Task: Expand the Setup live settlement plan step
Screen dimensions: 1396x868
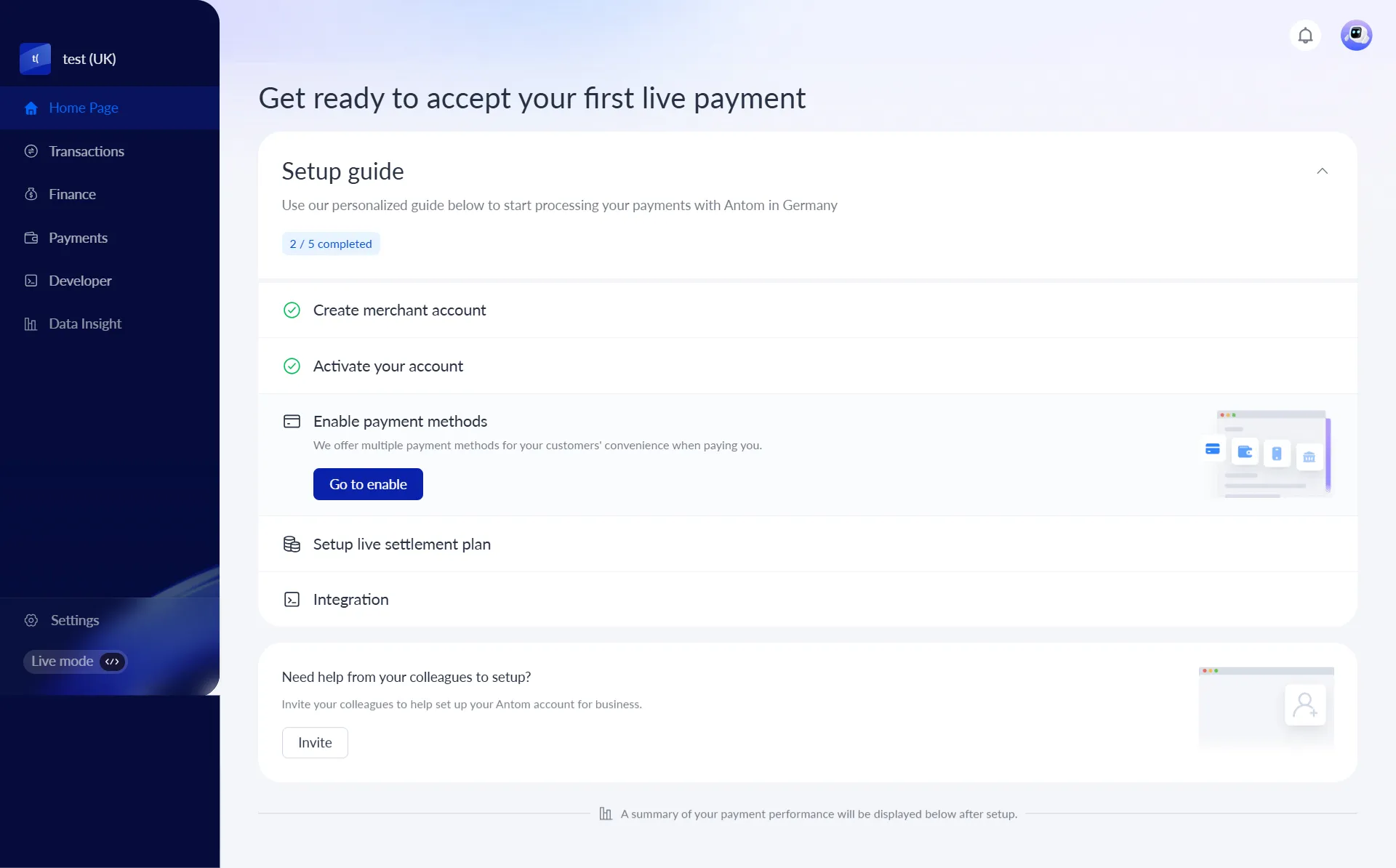Action: click(x=401, y=544)
